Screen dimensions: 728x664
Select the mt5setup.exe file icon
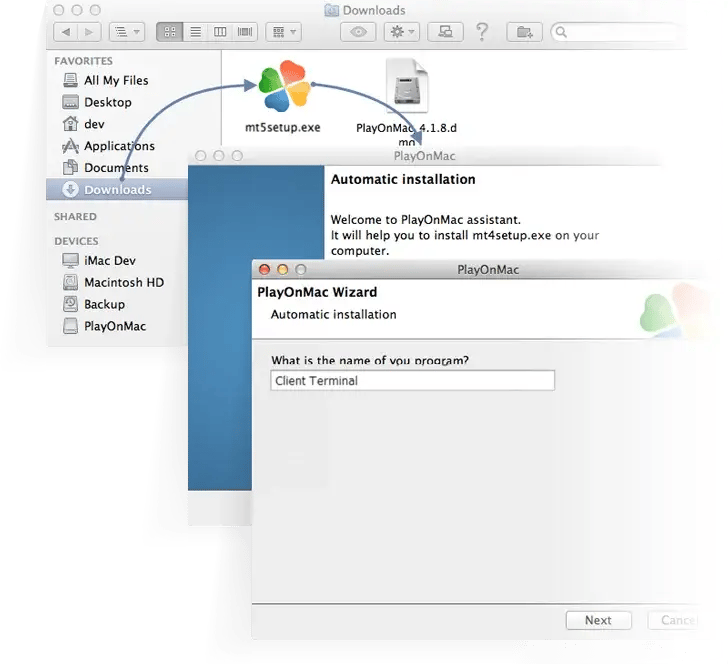point(283,87)
